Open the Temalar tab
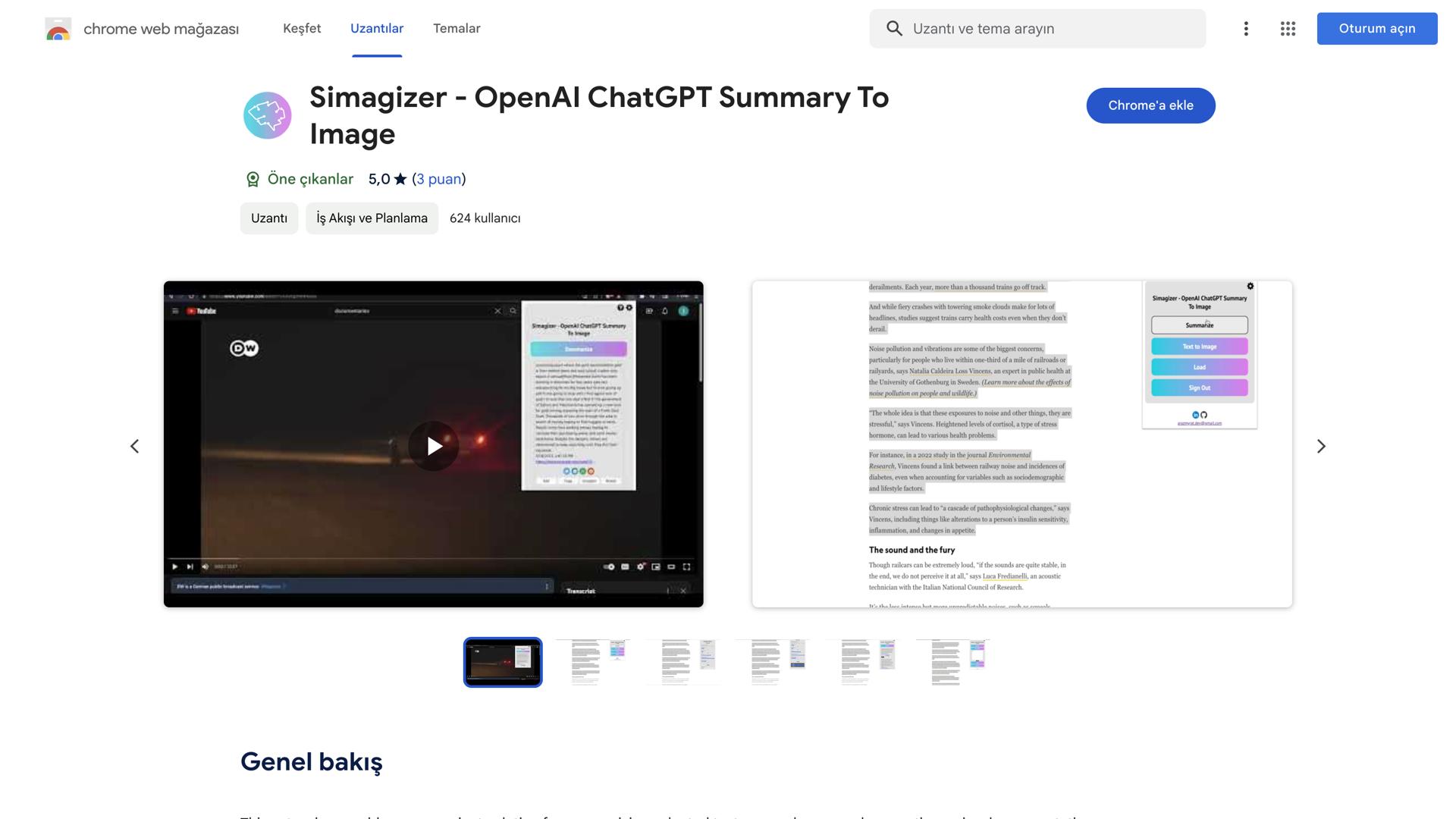Screen dimensions: 1456x819 (457, 29)
